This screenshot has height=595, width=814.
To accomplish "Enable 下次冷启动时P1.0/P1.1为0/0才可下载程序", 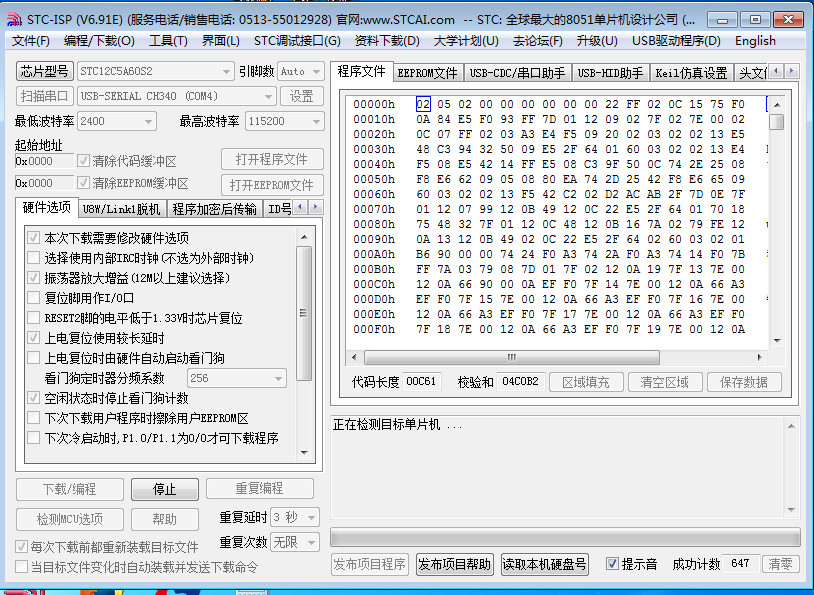I will (x=34, y=438).
